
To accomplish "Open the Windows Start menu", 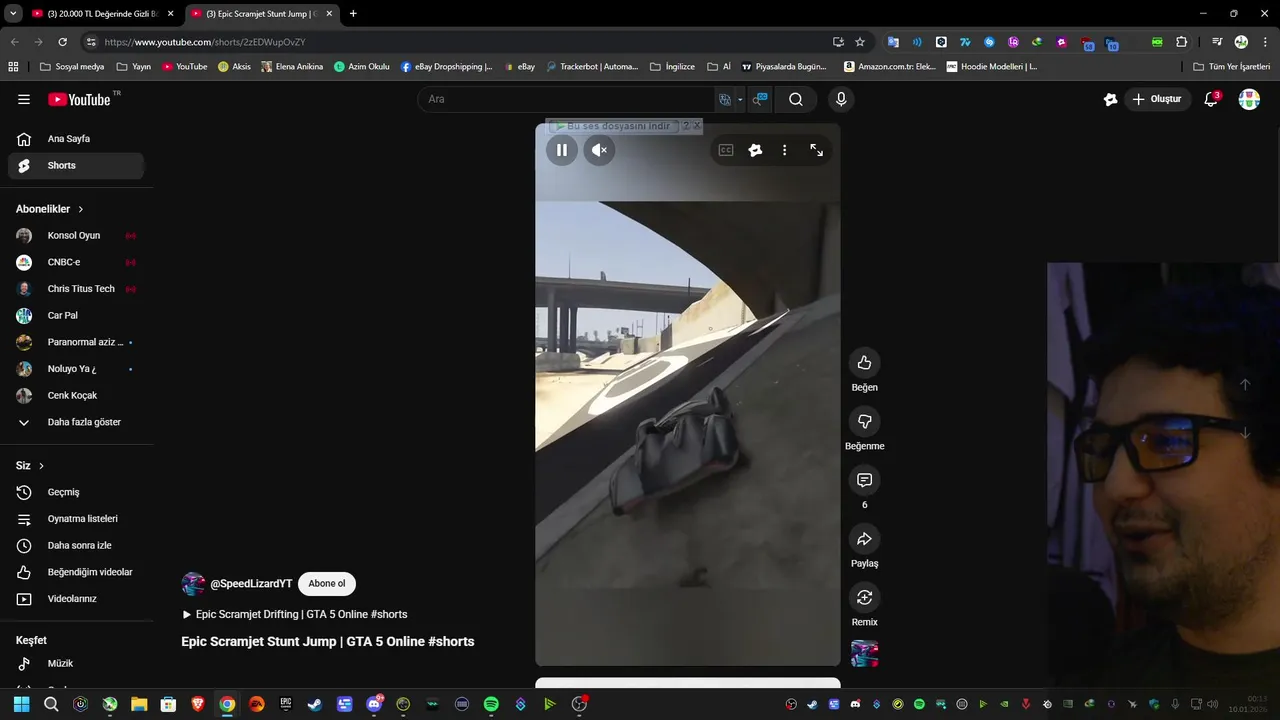I will [21, 704].
